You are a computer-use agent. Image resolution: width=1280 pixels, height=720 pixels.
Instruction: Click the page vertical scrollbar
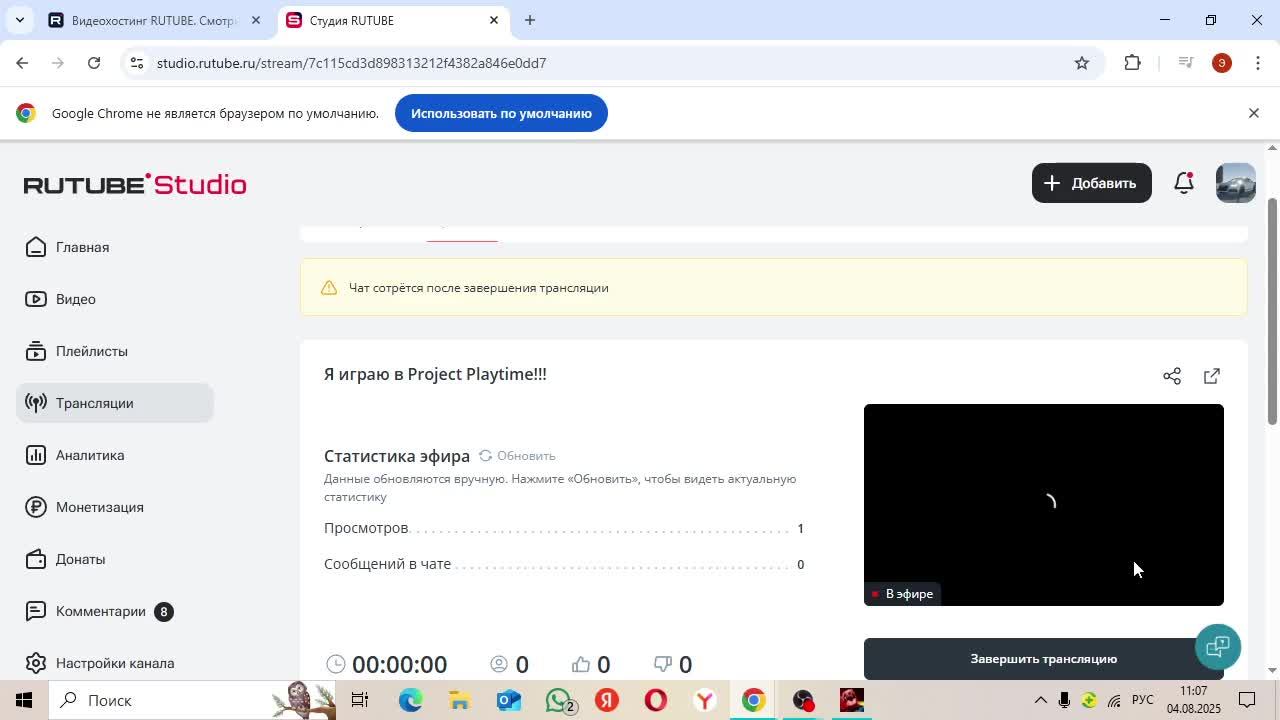(x=1272, y=311)
